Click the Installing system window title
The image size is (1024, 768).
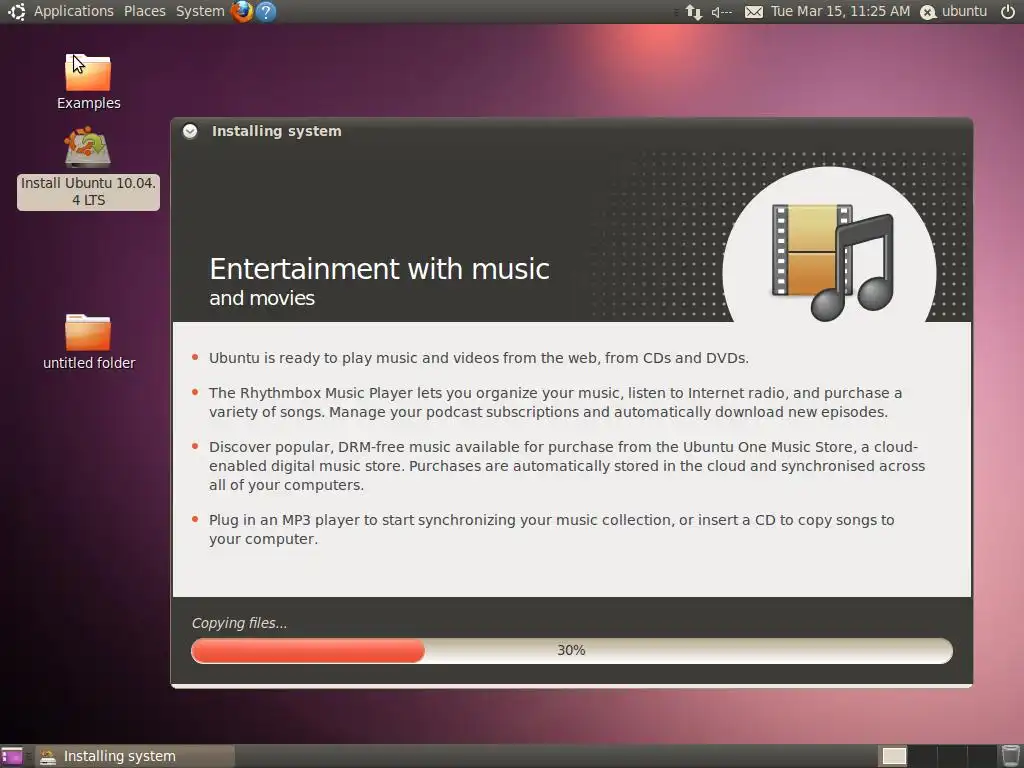point(276,131)
